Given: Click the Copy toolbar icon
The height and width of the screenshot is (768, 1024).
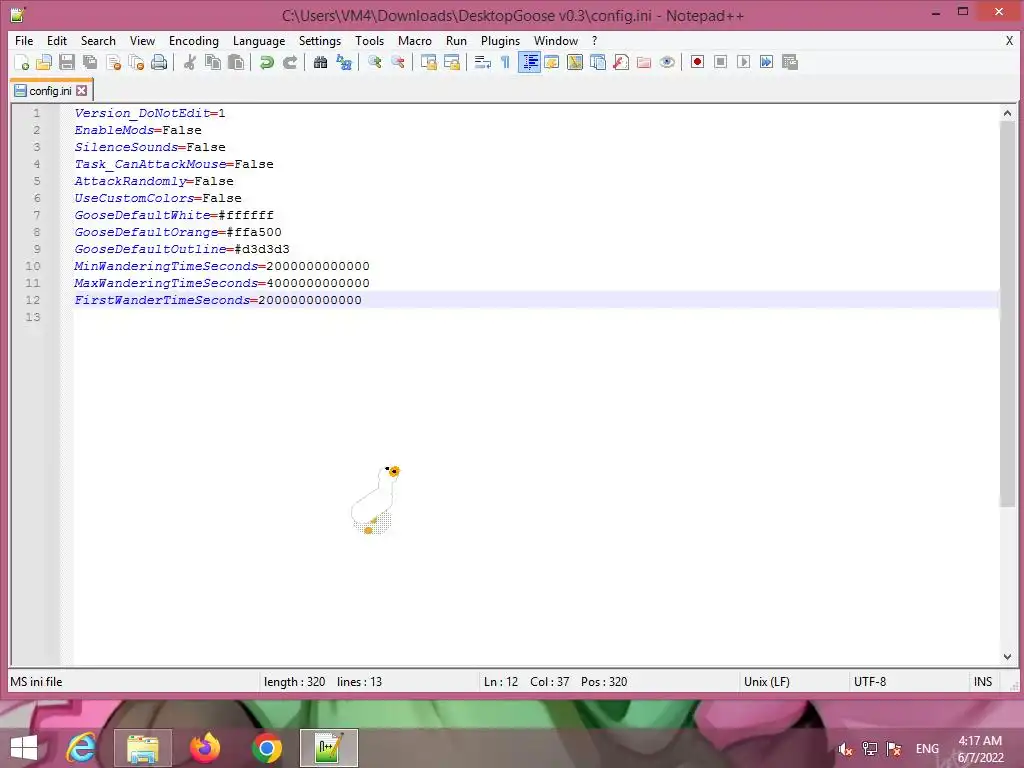Looking at the screenshot, I should (x=213, y=62).
